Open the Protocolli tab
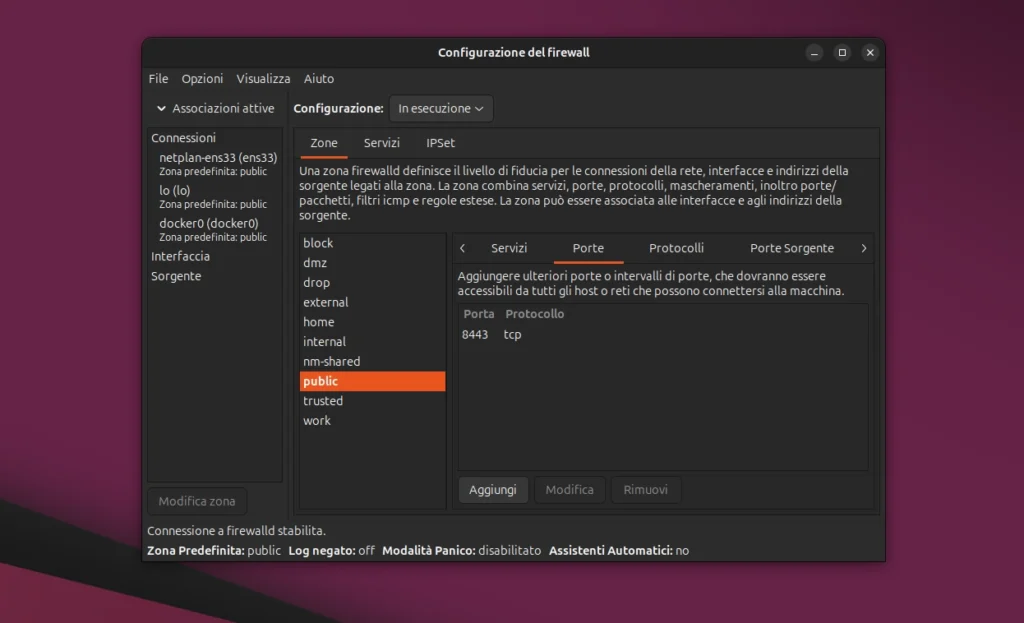 (676, 248)
